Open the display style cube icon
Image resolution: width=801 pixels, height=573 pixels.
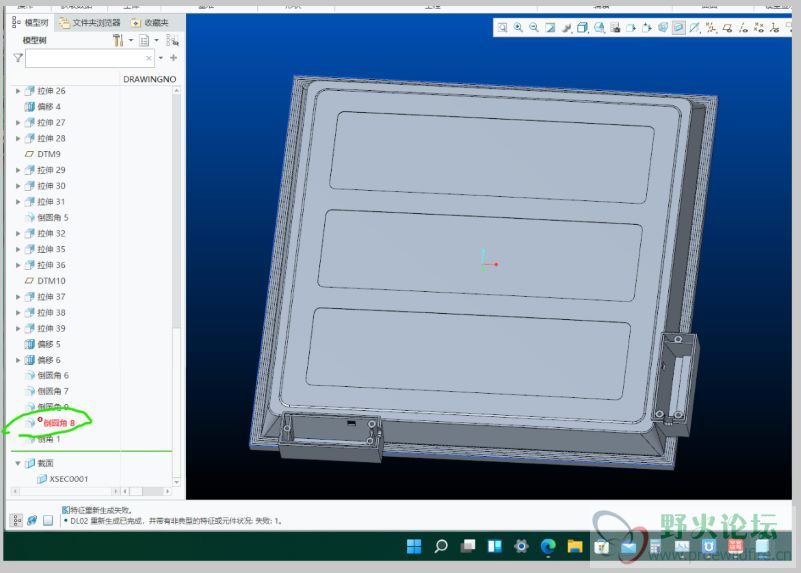(x=582, y=28)
